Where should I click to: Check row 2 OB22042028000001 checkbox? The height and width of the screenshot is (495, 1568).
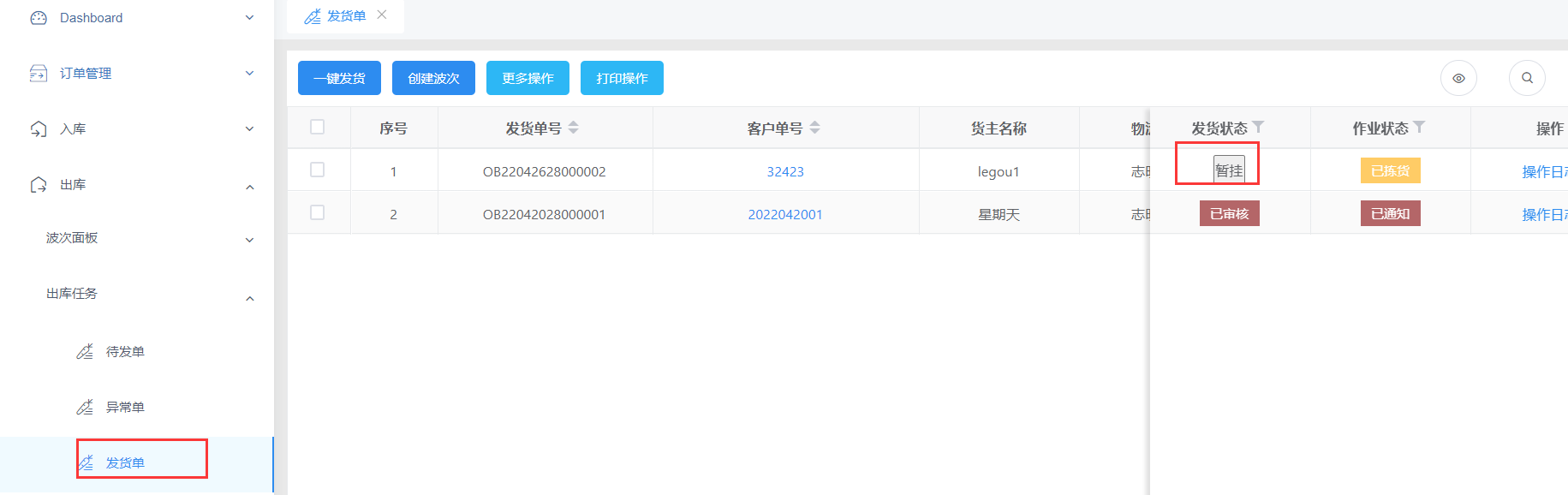click(x=318, y=212)
